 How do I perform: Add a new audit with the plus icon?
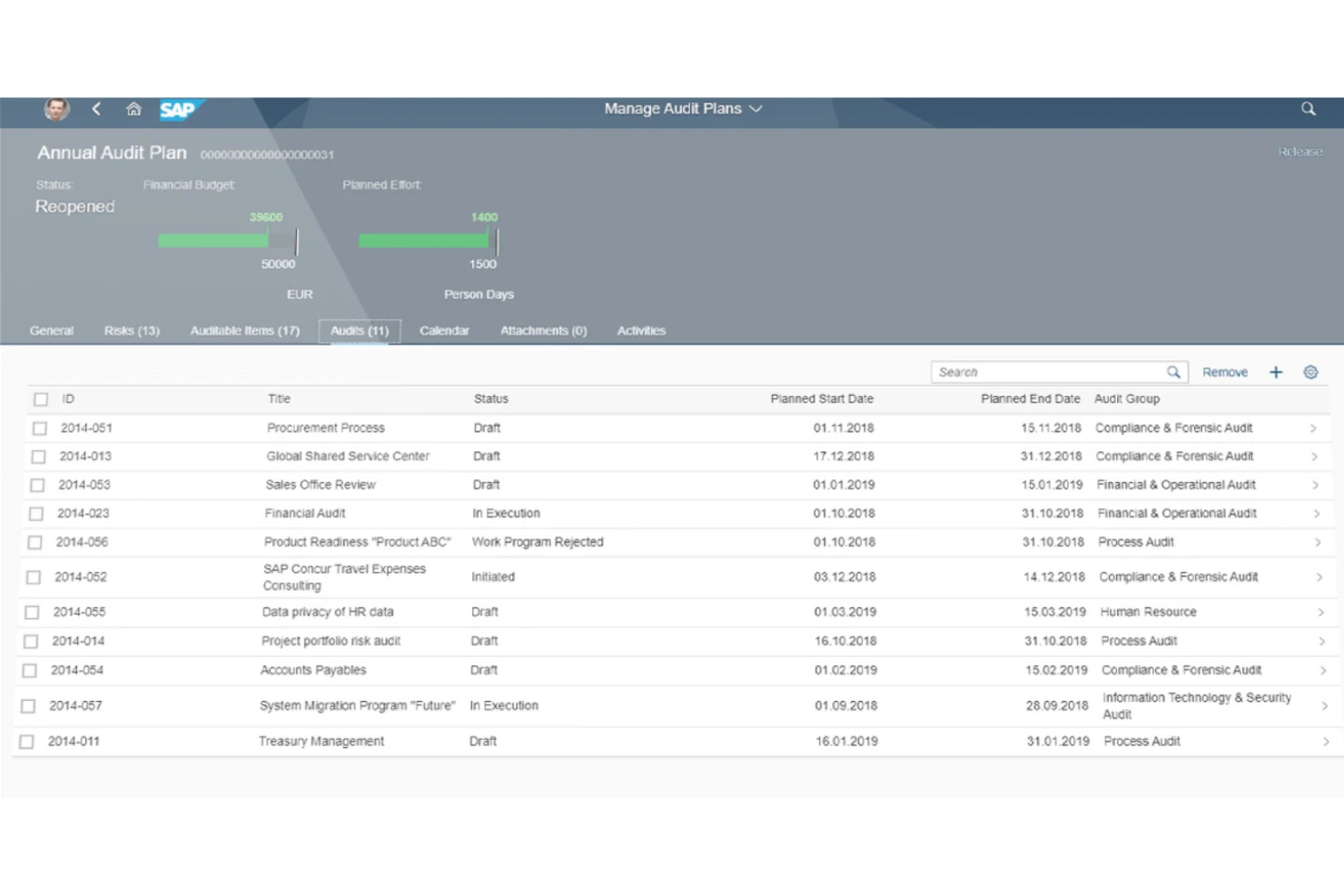(x=1276, y=371)
